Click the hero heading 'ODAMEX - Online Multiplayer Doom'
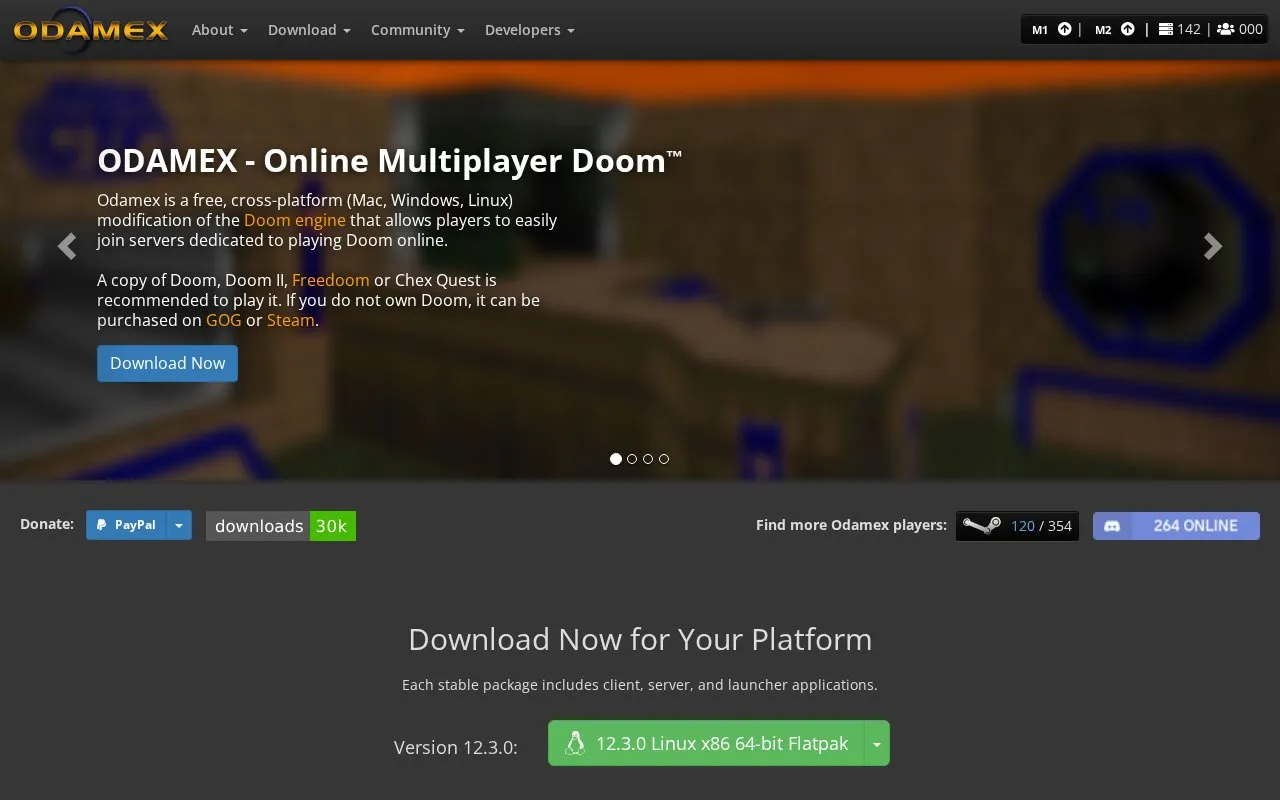The width and height of the screenshot is (1280, 800). coord(390,160)
